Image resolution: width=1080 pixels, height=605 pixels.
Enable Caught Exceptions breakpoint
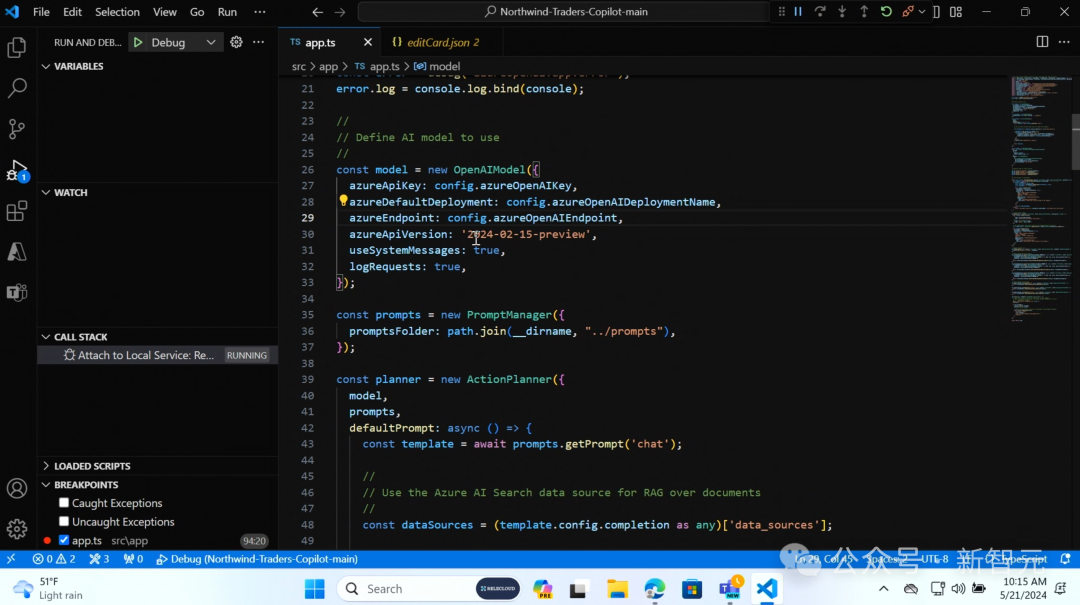(64, 503)
